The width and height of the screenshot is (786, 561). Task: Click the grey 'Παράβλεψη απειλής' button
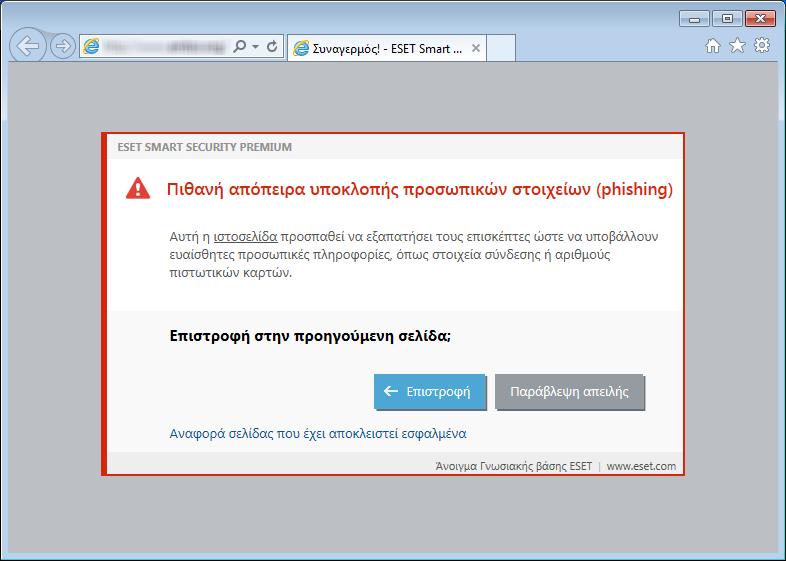pyautogui.click(x=569, y=392)
